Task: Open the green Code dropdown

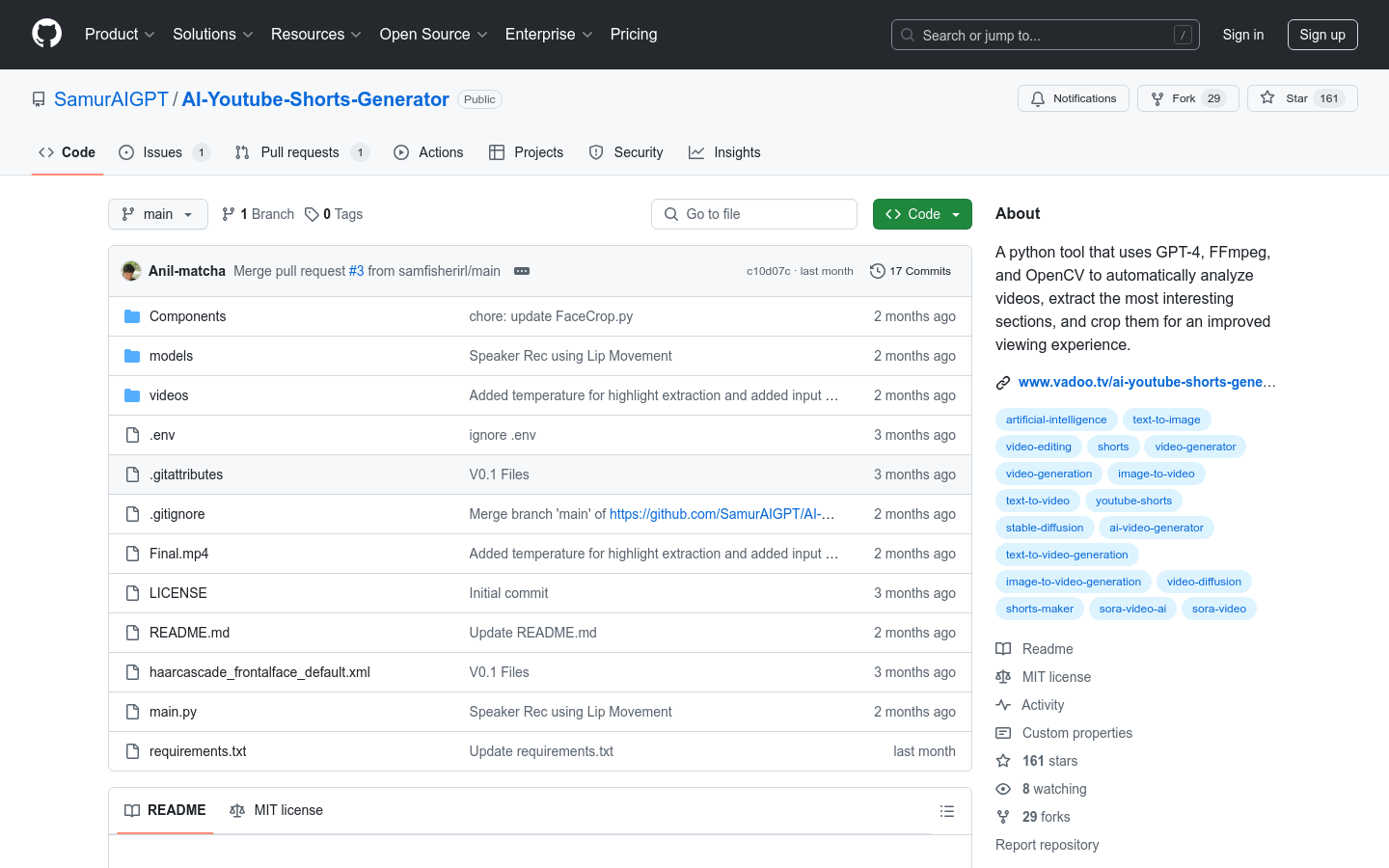Action: (x=922, y=214)
